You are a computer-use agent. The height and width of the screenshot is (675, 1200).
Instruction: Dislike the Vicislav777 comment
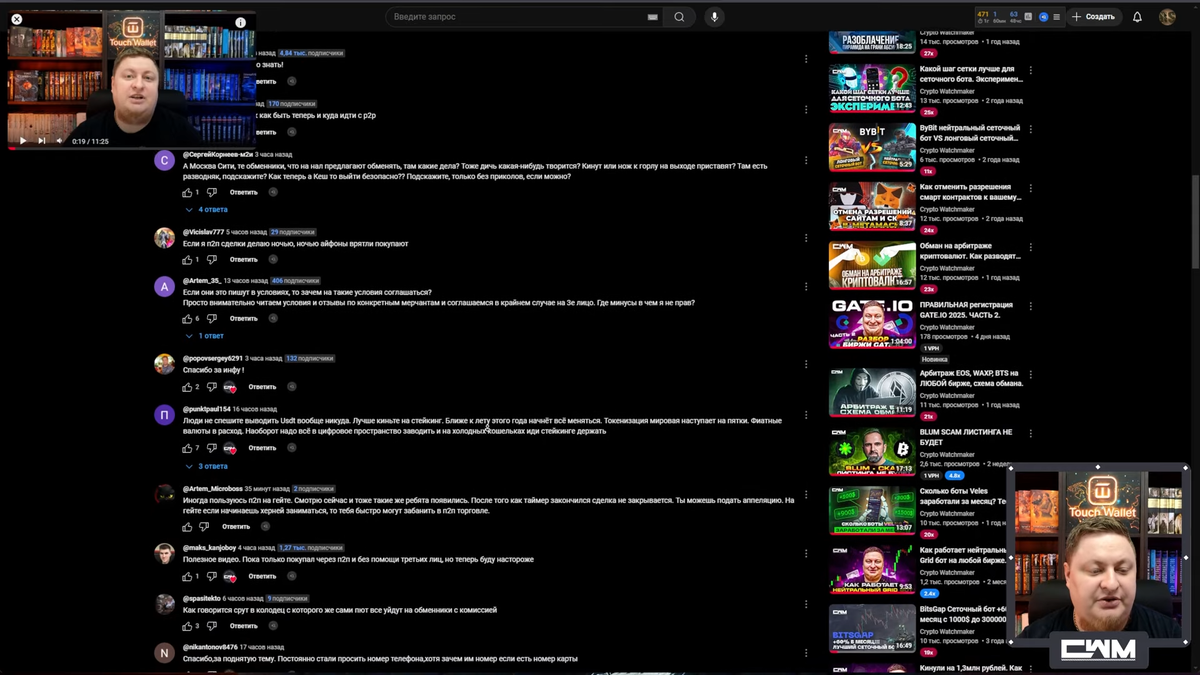213,259
